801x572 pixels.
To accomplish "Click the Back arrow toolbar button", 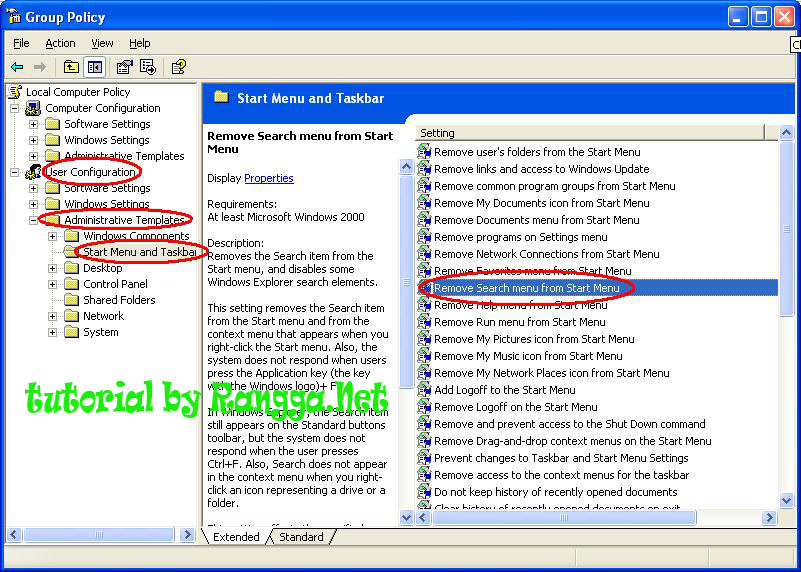I will click(17, 67).
